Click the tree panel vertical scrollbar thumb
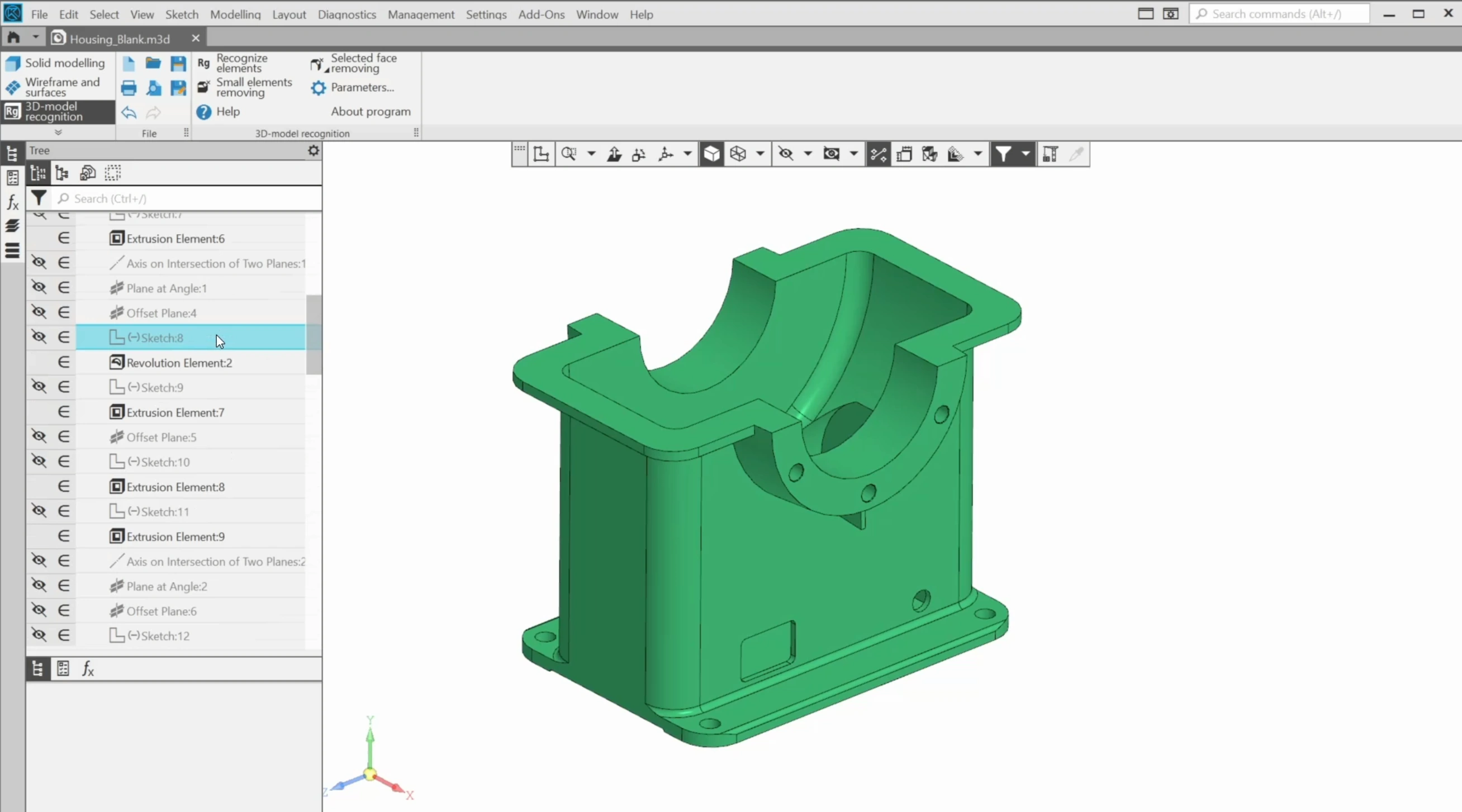This screenshot has height=812, width=1462. tap(314, 335)
